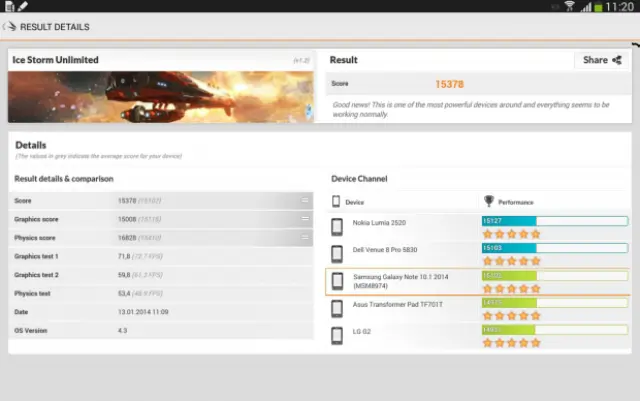The width and height of the screenshot is (640, 401).
Task: Select the Graphics test 1 row
Action: coord(160,257)
